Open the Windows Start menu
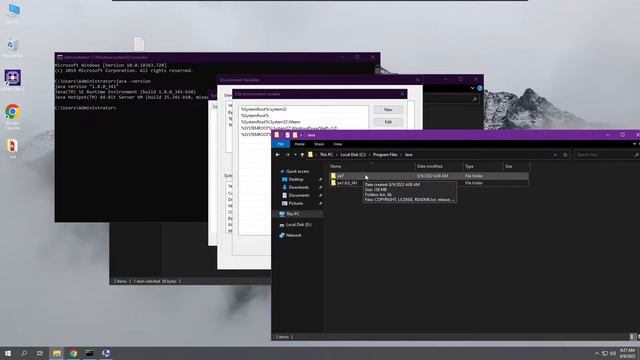 (x=8, y=353)
